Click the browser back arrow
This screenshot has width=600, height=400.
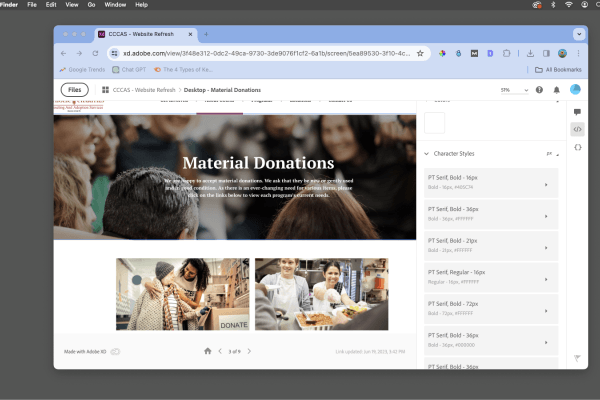point(64,53)
